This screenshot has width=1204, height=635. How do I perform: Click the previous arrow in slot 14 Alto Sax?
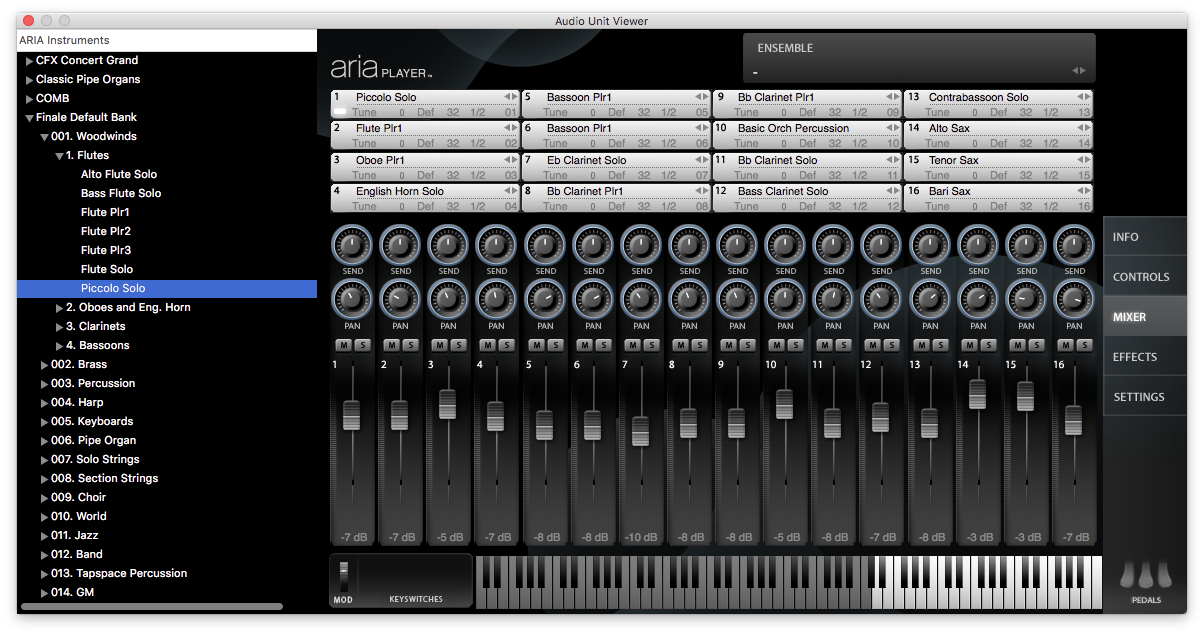pyautogui.click(x=1079, y=128)
